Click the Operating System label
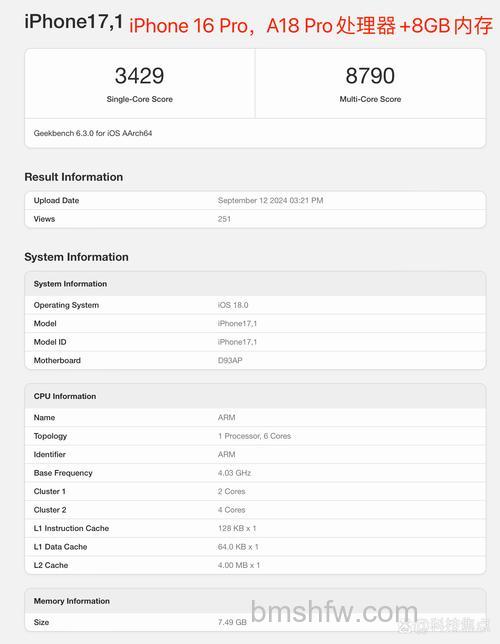Viewport: 500px width, 644px height. click(x=66, y=305)
